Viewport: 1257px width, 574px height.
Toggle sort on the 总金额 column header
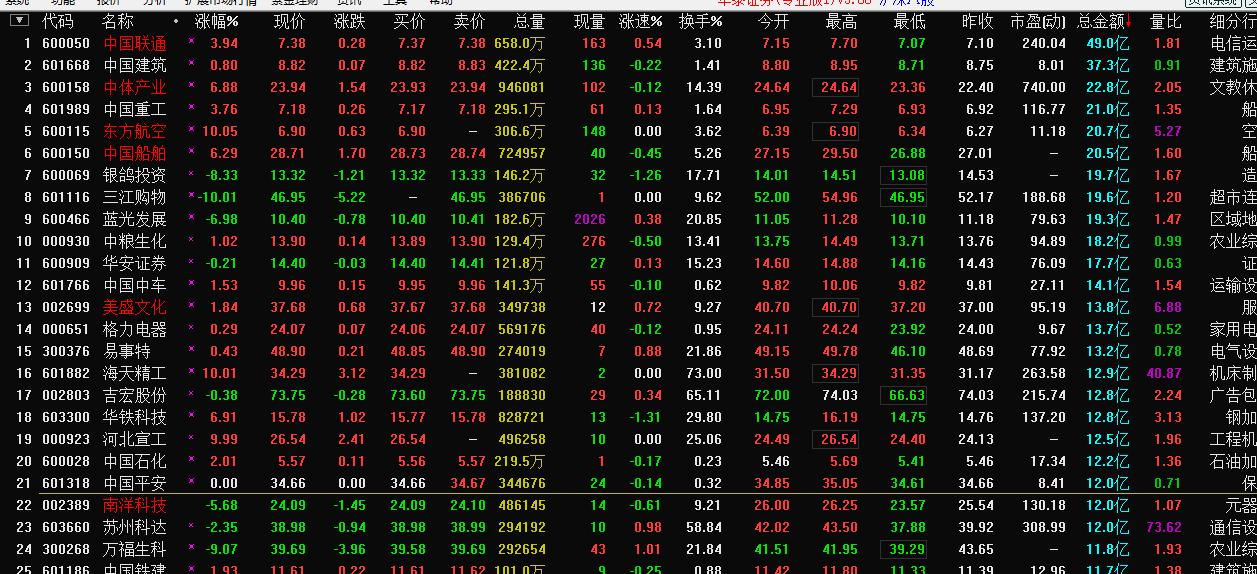pyautogui.click(x=1104, y=21)
